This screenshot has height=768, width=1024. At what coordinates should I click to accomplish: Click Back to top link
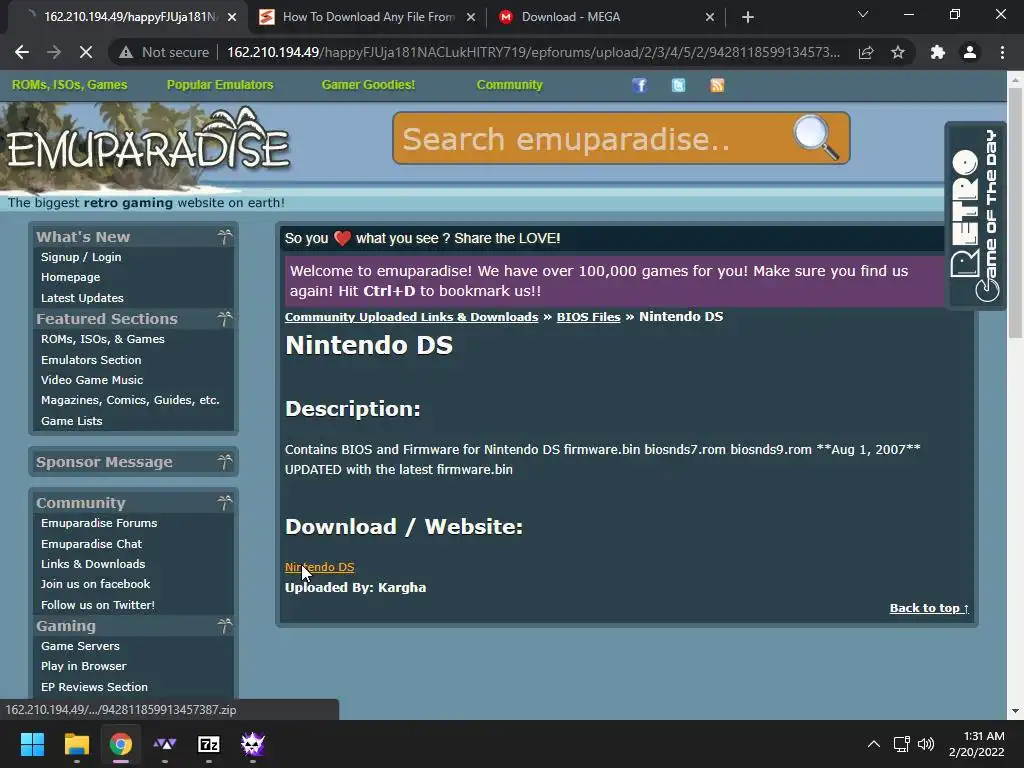click(x=929, y=608)
